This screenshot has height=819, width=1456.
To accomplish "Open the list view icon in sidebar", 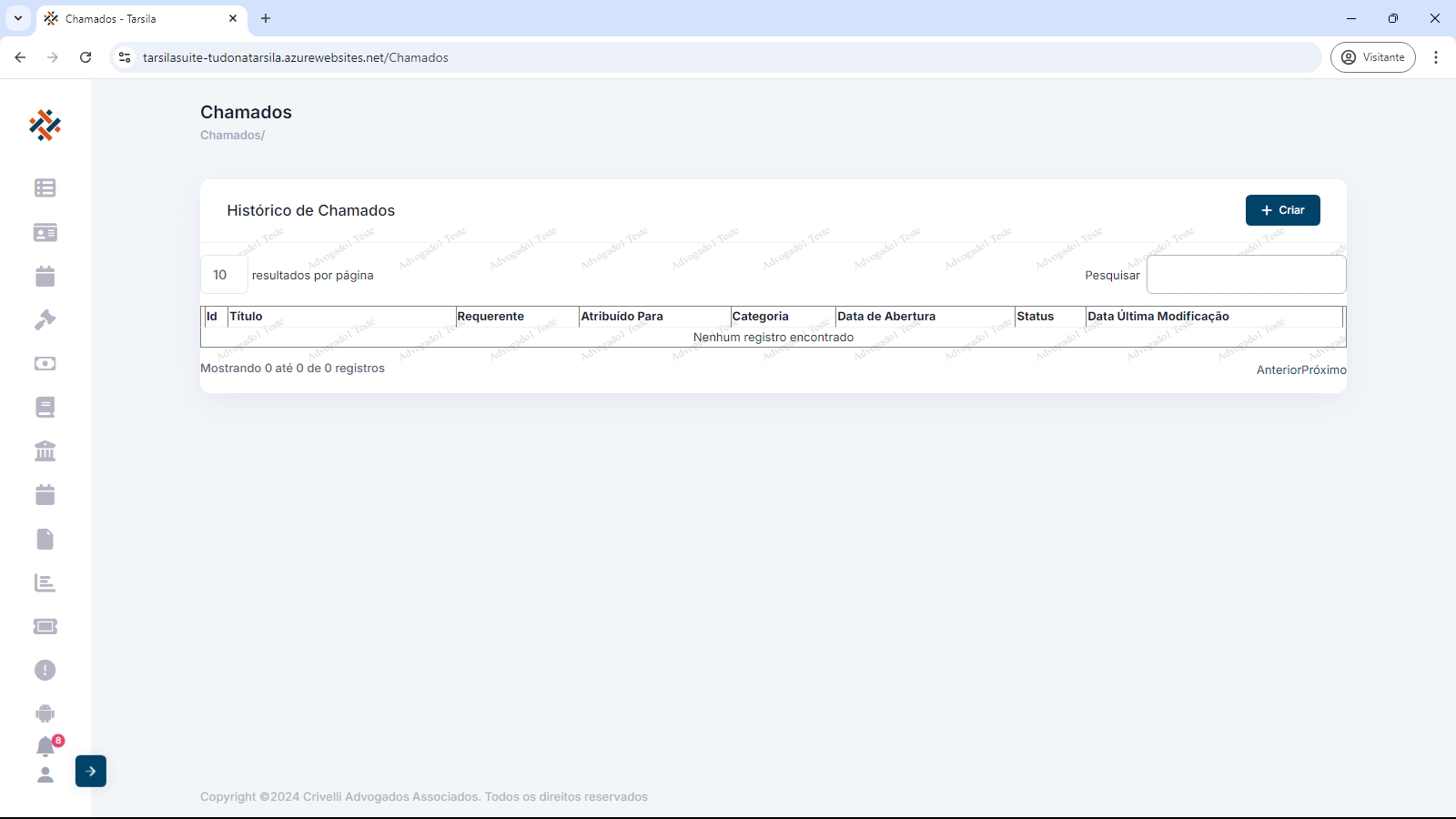I will pos(45,187).
